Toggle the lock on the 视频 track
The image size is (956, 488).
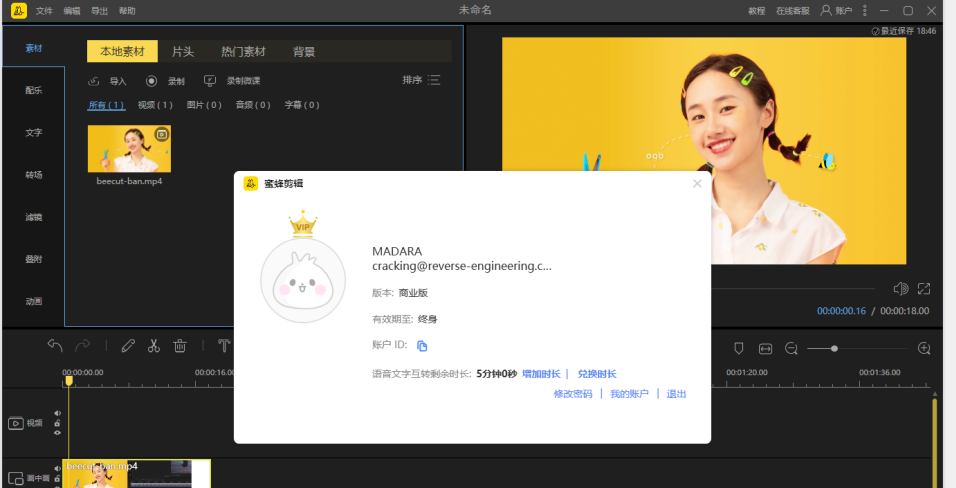pyautogui.click(x=57, y=423)
